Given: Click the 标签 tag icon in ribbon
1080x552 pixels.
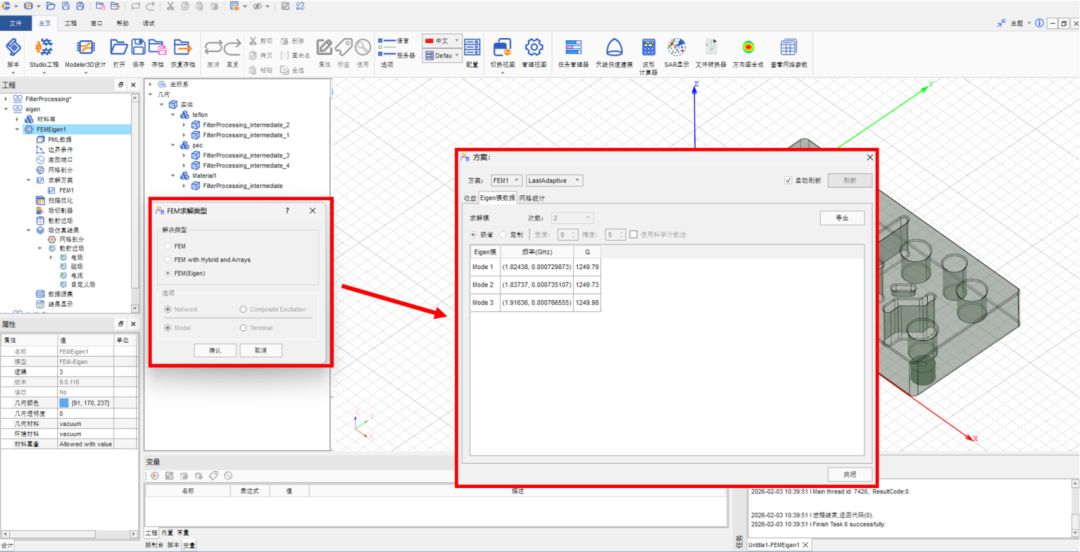Looking at the screenshot, I should click(x=343, y=47).
